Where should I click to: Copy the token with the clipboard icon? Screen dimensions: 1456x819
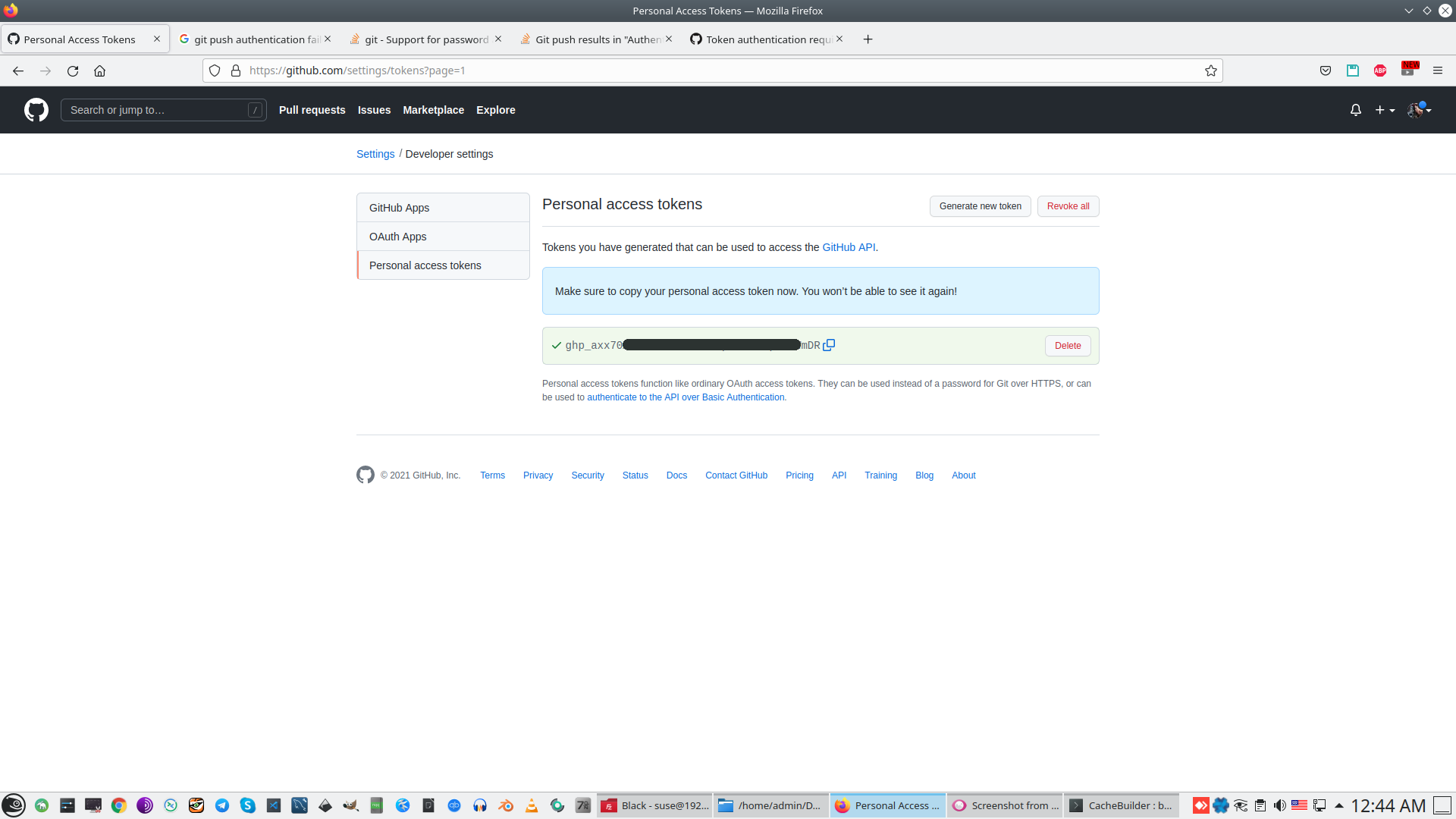coord(829,345)
